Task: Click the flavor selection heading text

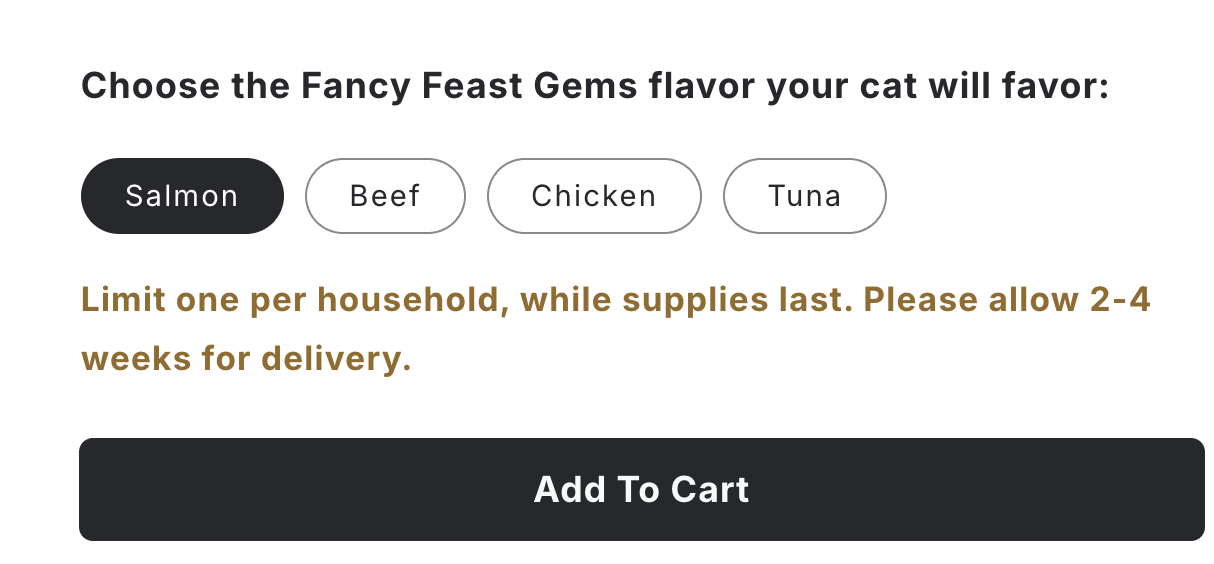Action: (595, 86)
